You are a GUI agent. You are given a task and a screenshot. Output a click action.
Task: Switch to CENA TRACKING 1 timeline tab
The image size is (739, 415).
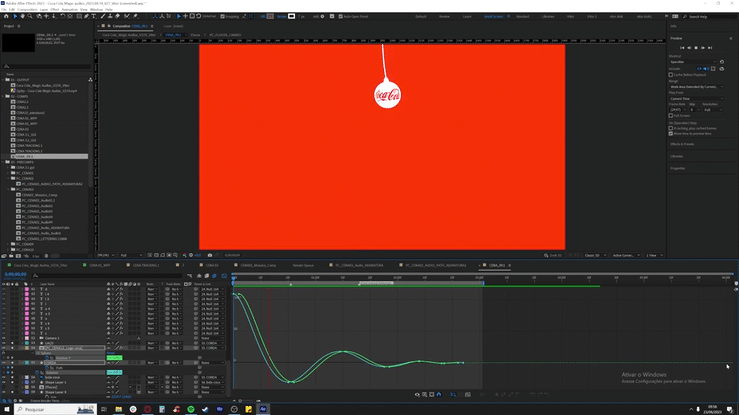click(x=146, y=265)
